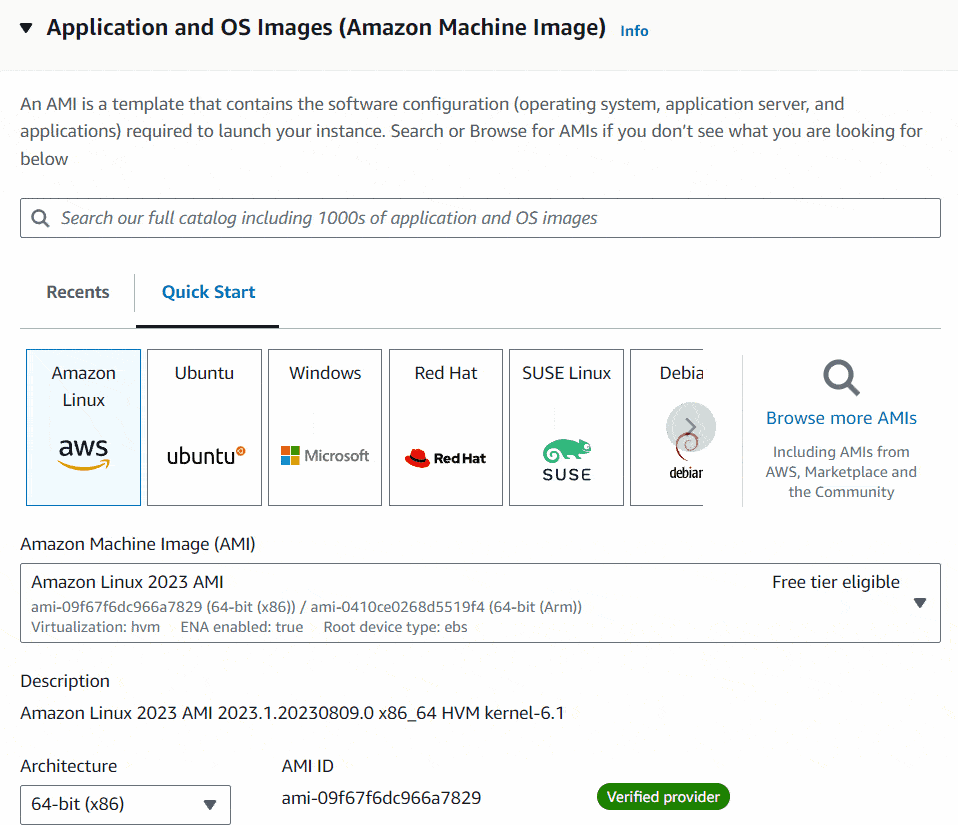
Task: Select the Ubuntu AMI tile
Action: tap(204, 427)
